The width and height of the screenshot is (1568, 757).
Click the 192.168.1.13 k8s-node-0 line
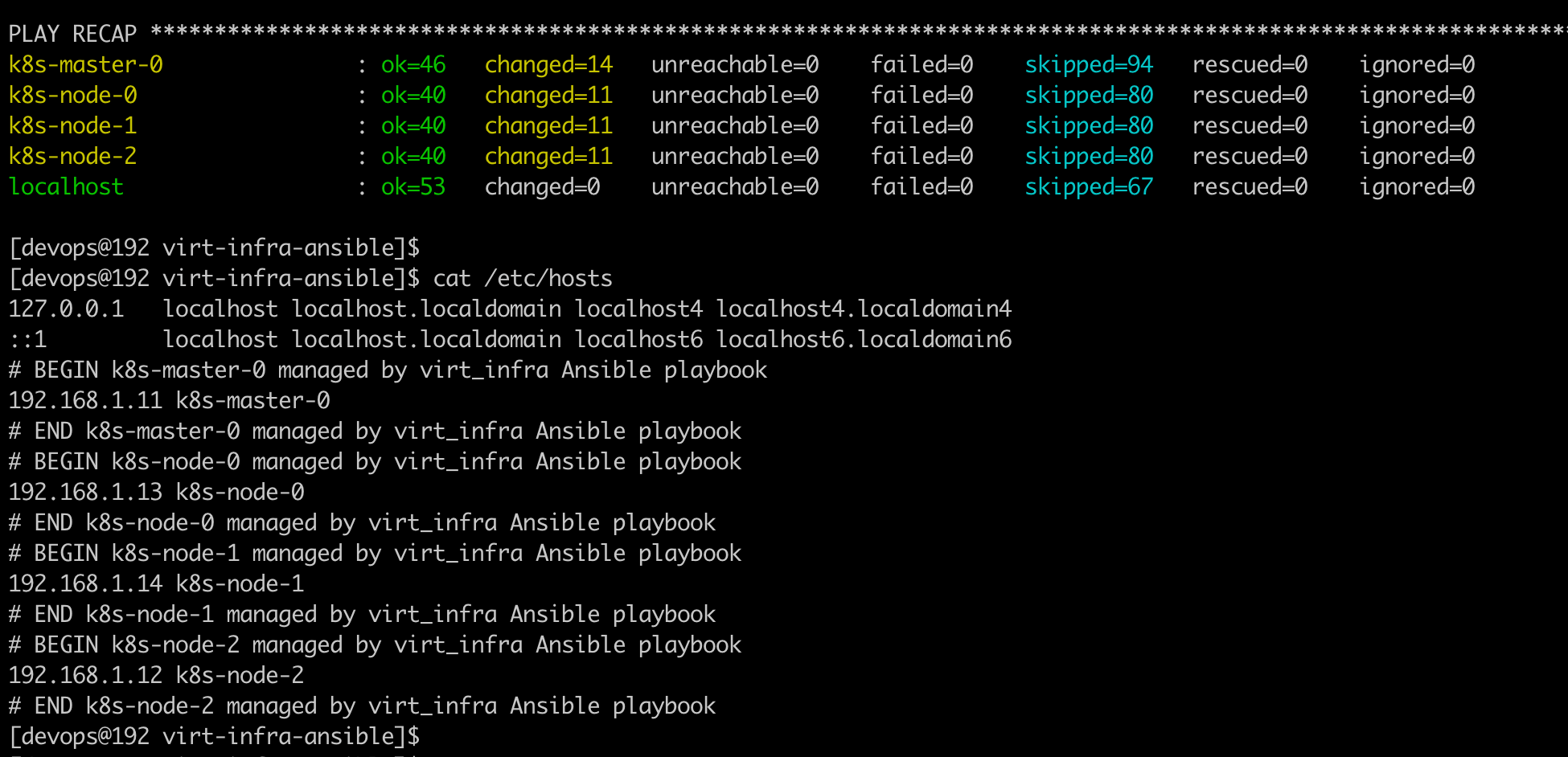(157, 492)
